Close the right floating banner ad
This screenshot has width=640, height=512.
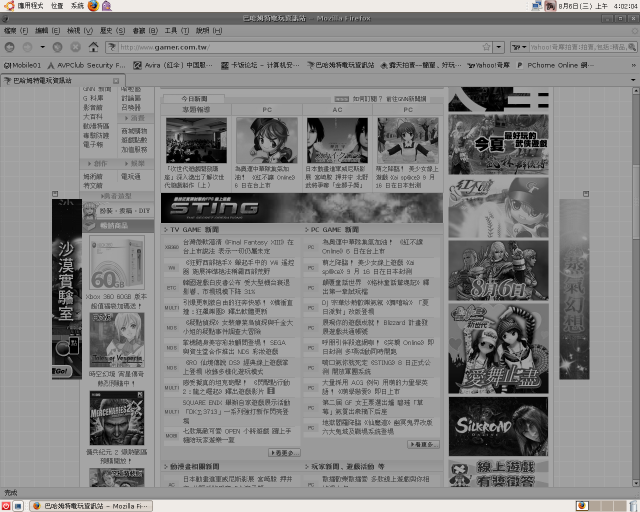(586, 194)
